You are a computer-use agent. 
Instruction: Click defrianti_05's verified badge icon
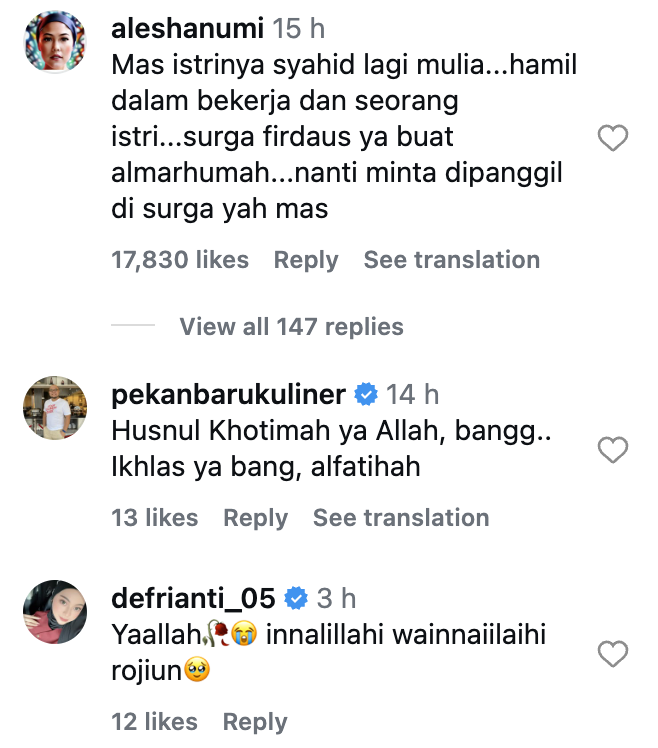click(x=295, y=598)
